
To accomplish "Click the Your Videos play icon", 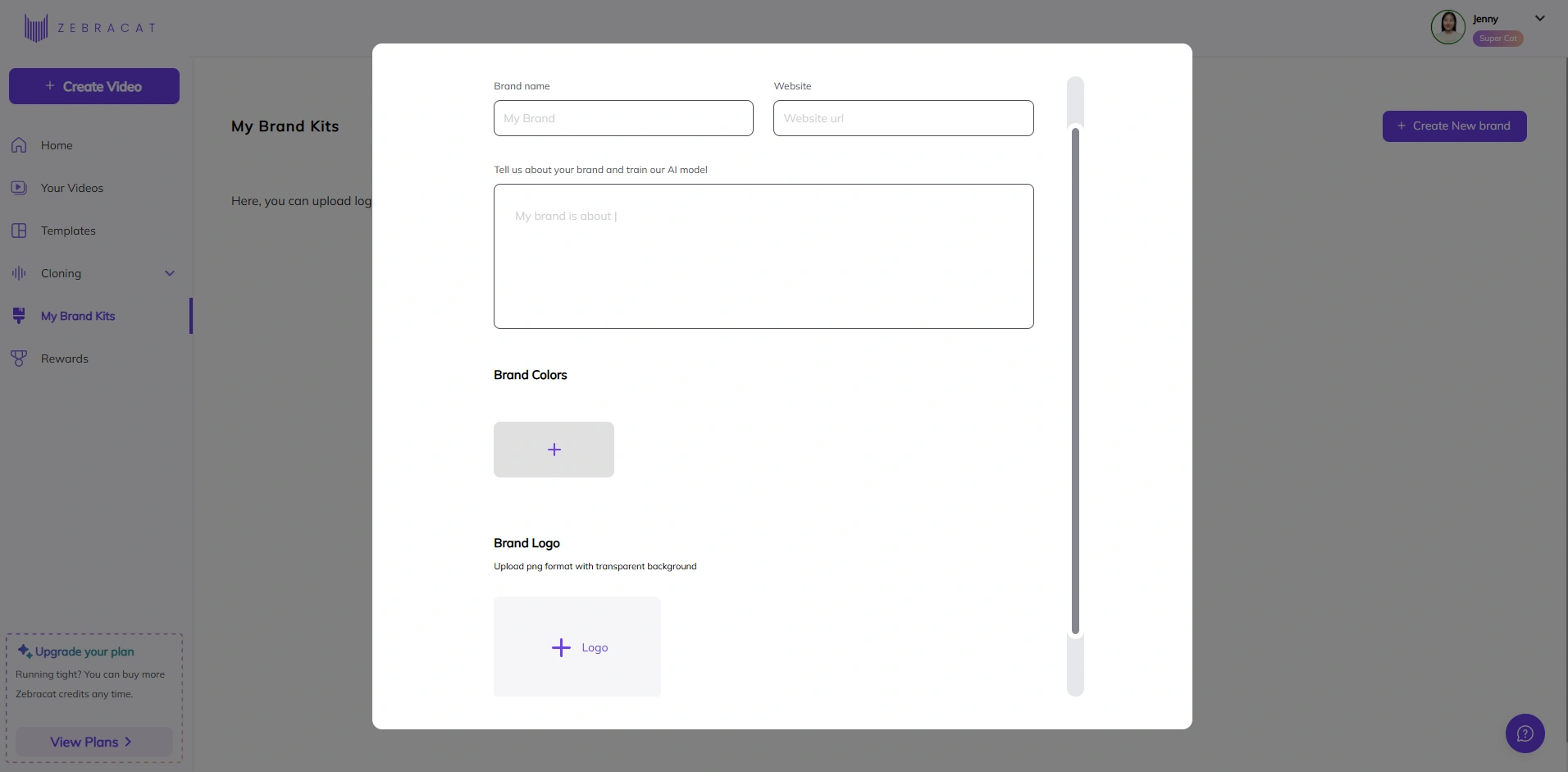I will 19,188.
